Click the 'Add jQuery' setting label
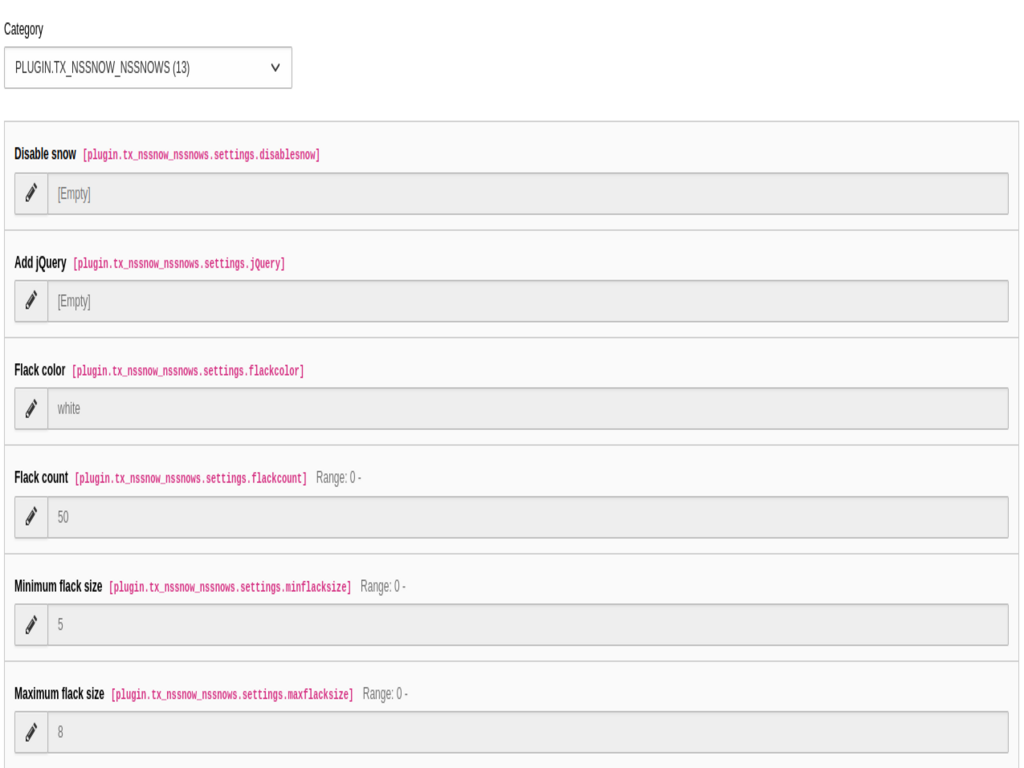 [40, 263]
